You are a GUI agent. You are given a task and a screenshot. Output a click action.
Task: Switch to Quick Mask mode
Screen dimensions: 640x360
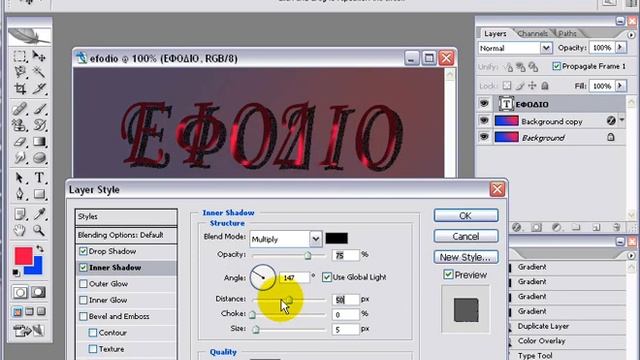(x=38, y=292)
